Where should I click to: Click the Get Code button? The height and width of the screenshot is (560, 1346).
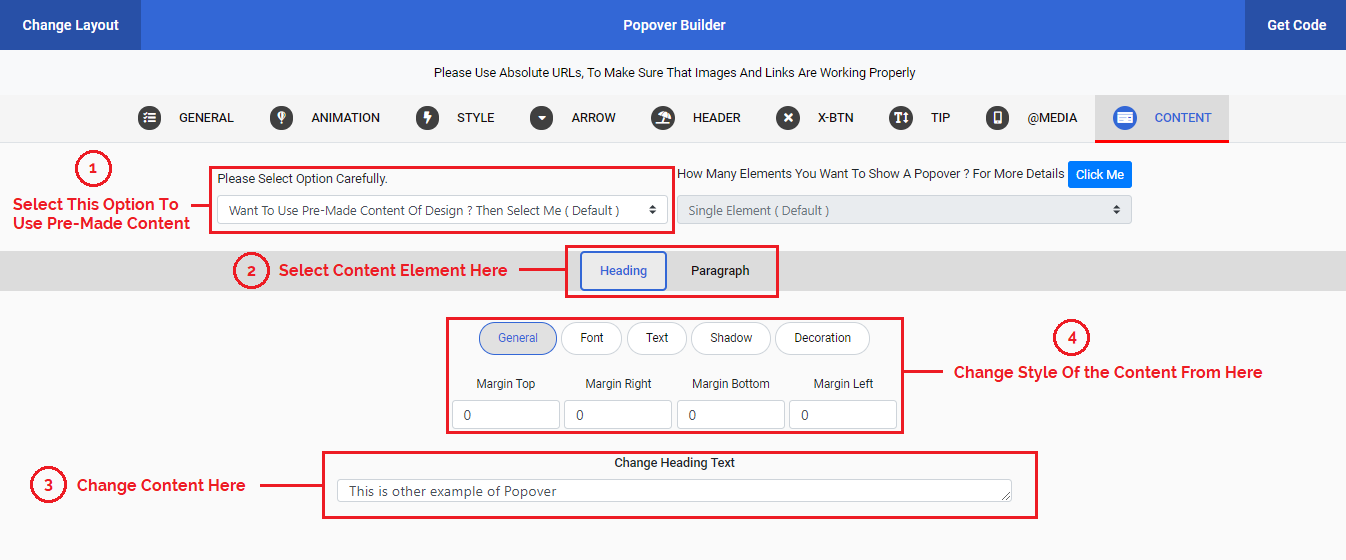(x=1296, y=25)
